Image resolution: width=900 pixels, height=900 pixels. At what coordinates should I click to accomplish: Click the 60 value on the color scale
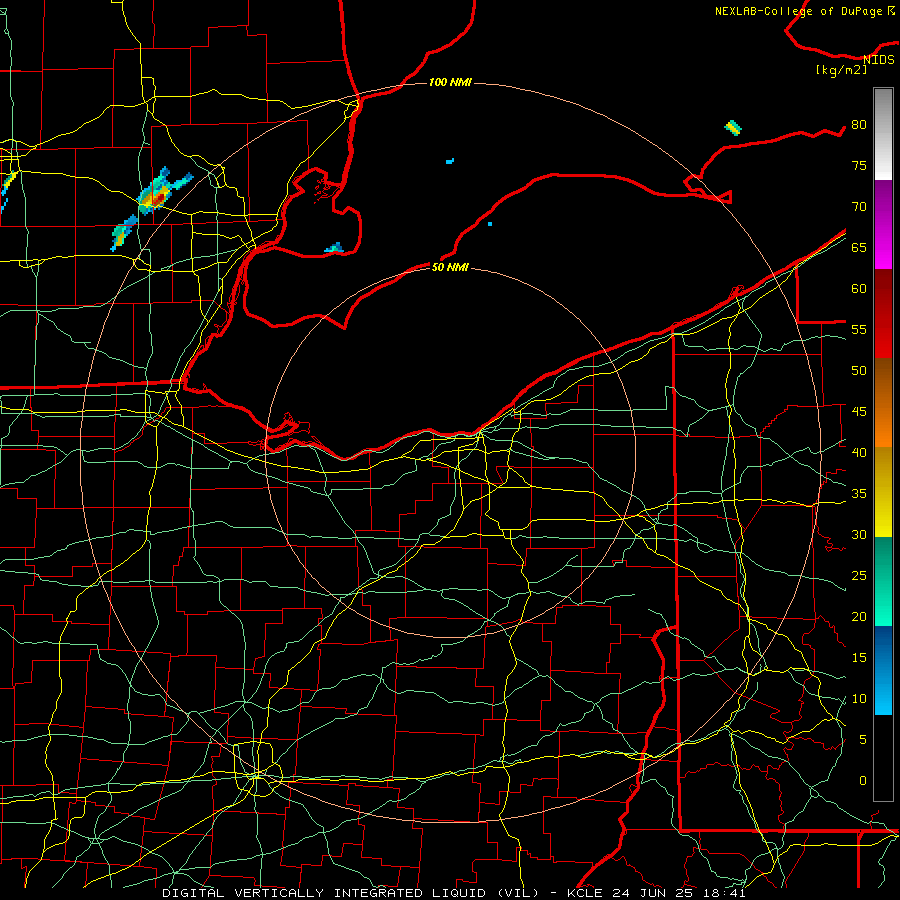[x=859, y=289]
